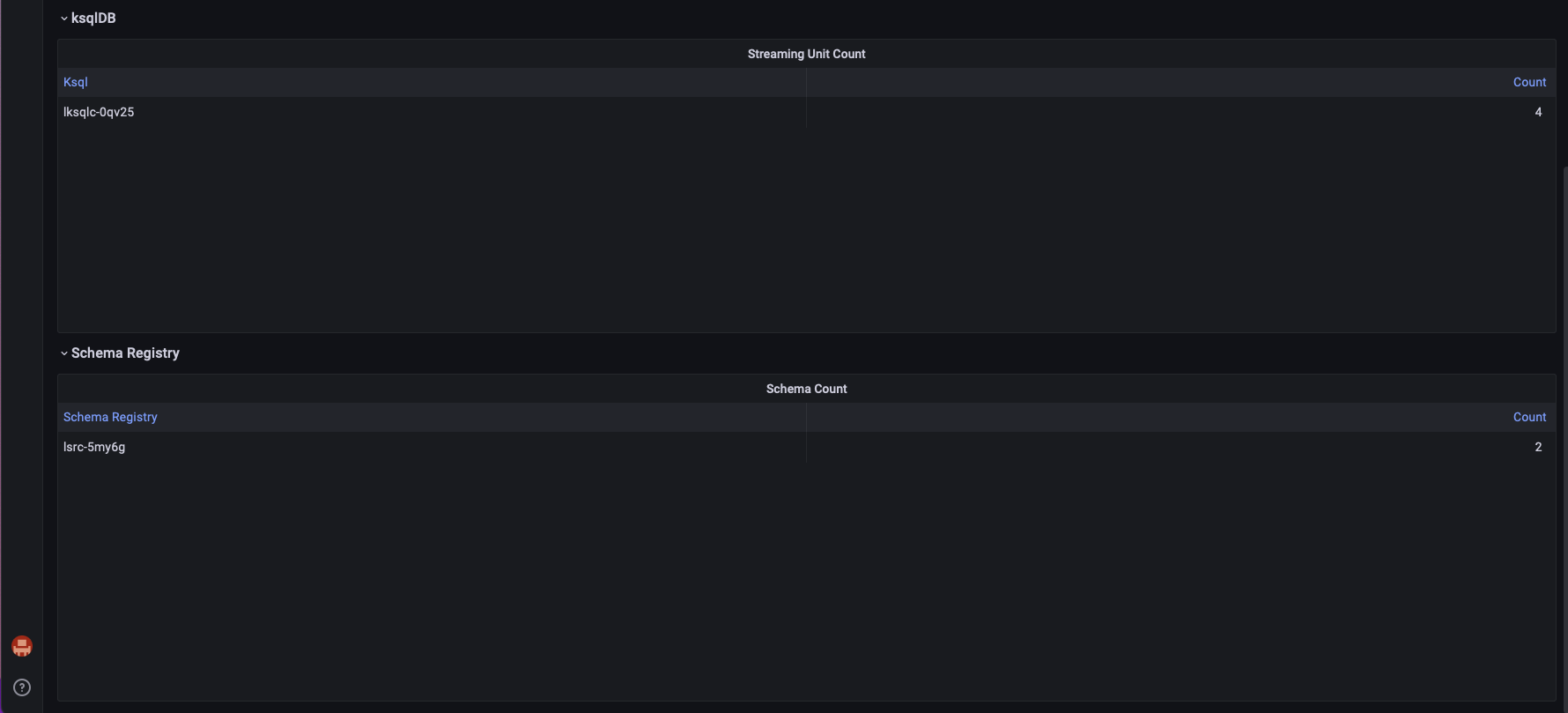
Task: Click the value 2 in Schema Count table
Action: point(1538,447)
